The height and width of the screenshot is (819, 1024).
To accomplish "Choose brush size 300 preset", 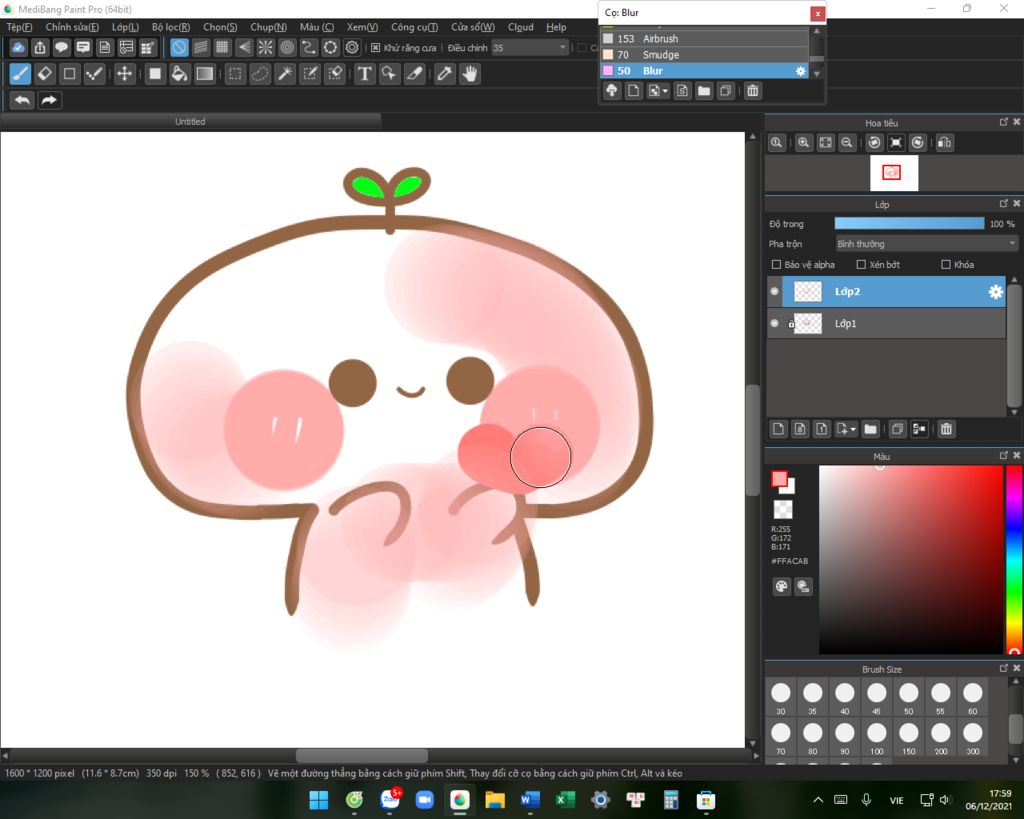I will point(972,738).
